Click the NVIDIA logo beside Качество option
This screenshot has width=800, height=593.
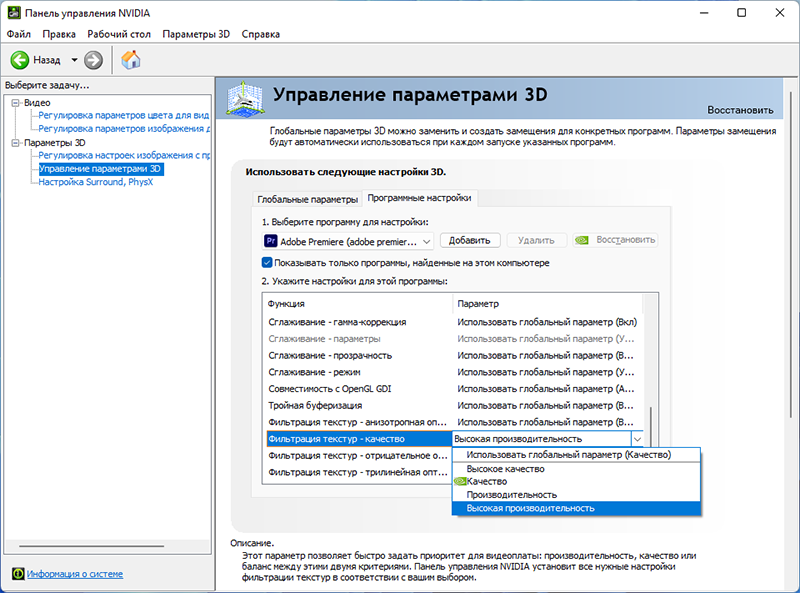coord(460,481)
